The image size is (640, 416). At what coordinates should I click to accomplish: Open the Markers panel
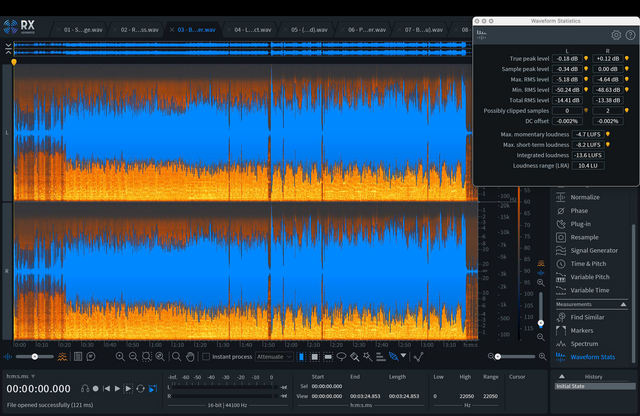click(x=584, y=330)
